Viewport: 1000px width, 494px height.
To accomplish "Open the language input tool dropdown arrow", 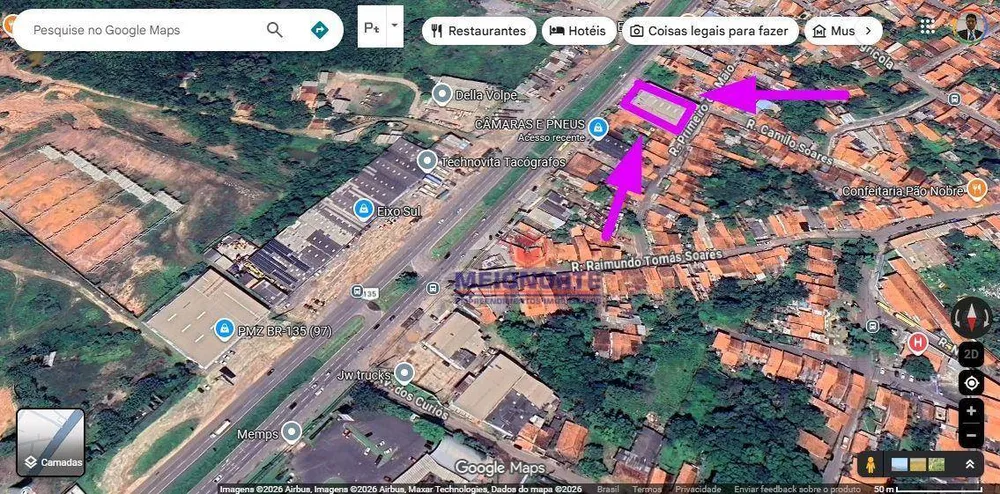I will pyautogui.click(x=395, y=25).
